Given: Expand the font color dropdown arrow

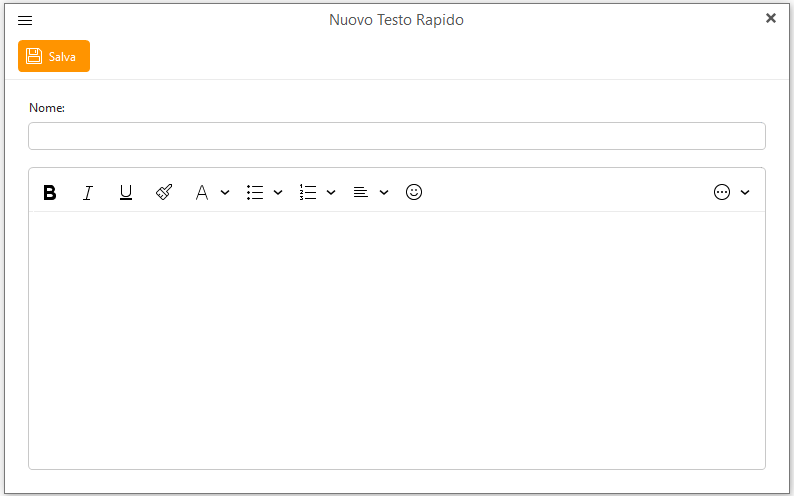Looking at the screenshot, I should 225,193.
